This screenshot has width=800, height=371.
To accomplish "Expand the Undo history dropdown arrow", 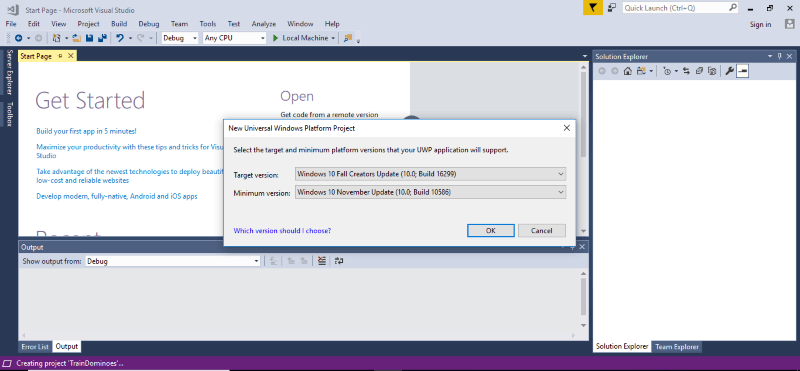I will [131, 38].
